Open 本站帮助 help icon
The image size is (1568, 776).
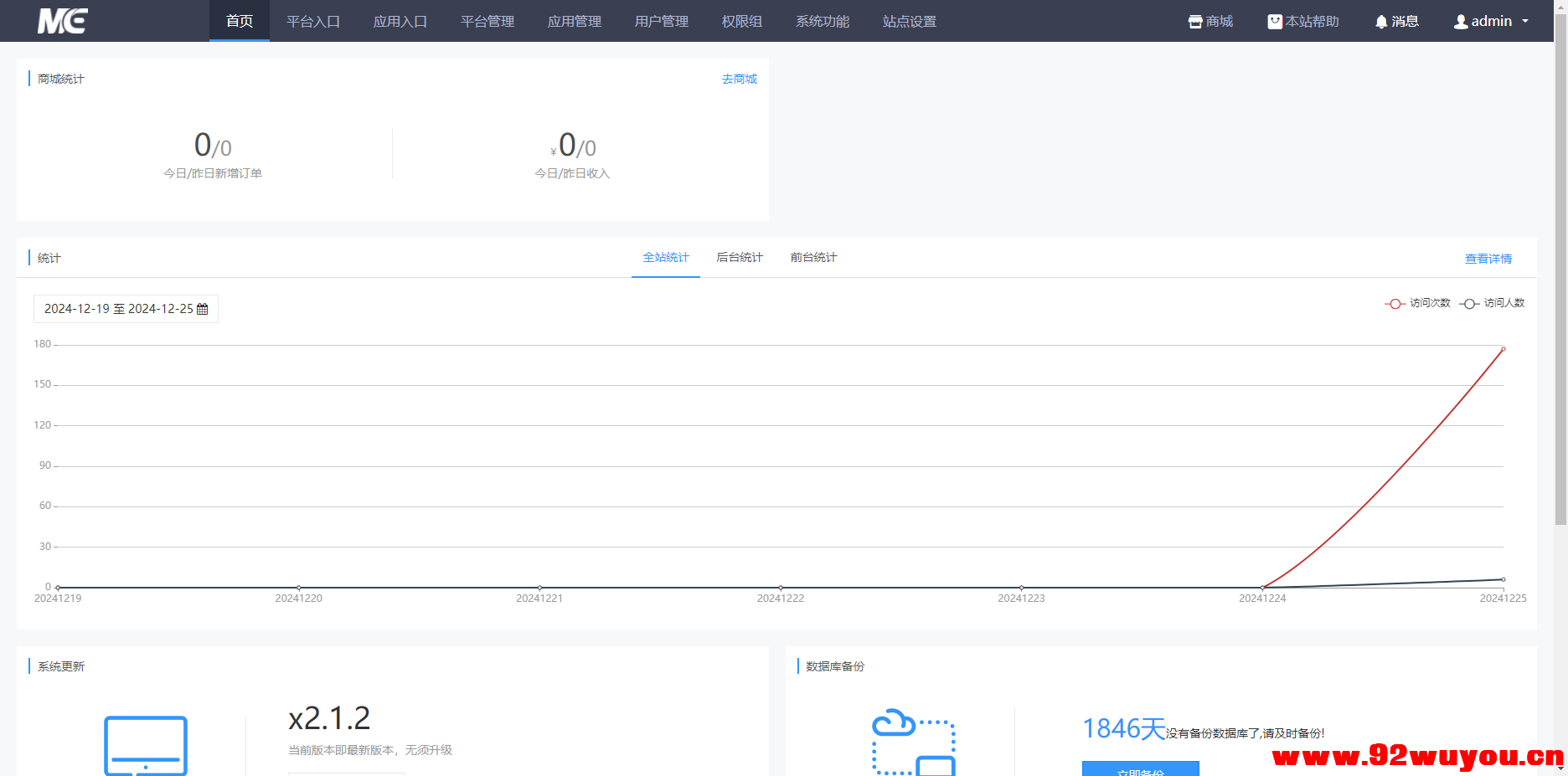pyautogui.click(x=1274, y=22)
